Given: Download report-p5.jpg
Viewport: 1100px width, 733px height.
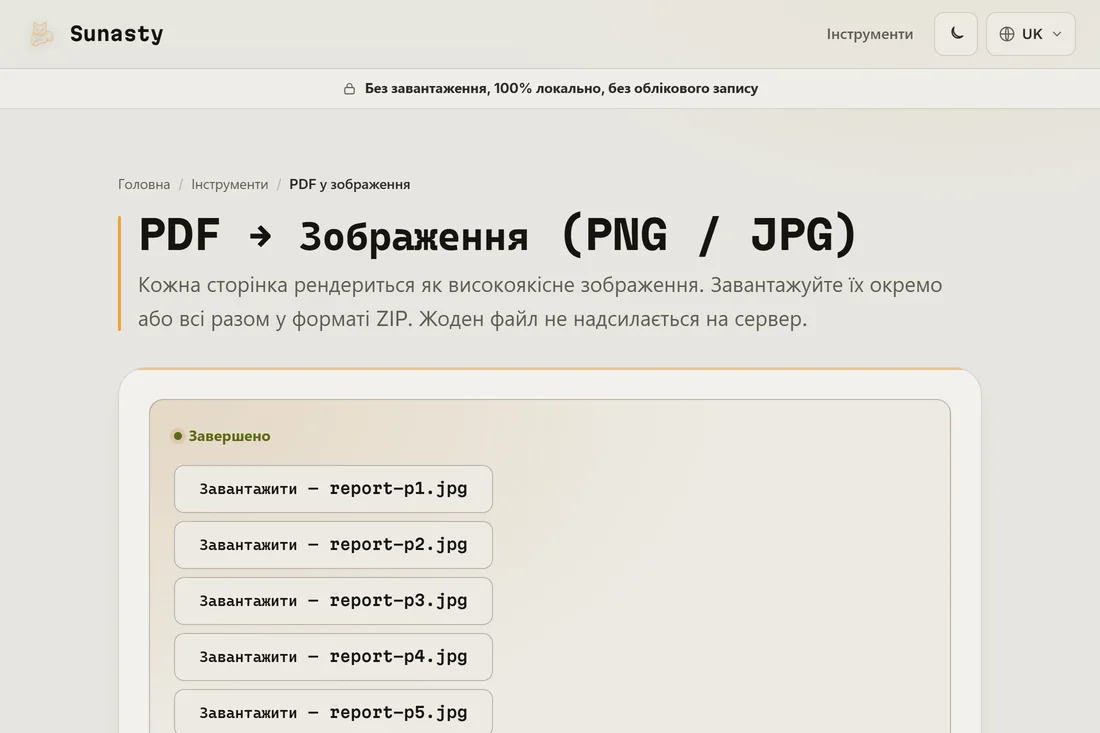Looking at the screenshot, I should (x=333, y=711).
